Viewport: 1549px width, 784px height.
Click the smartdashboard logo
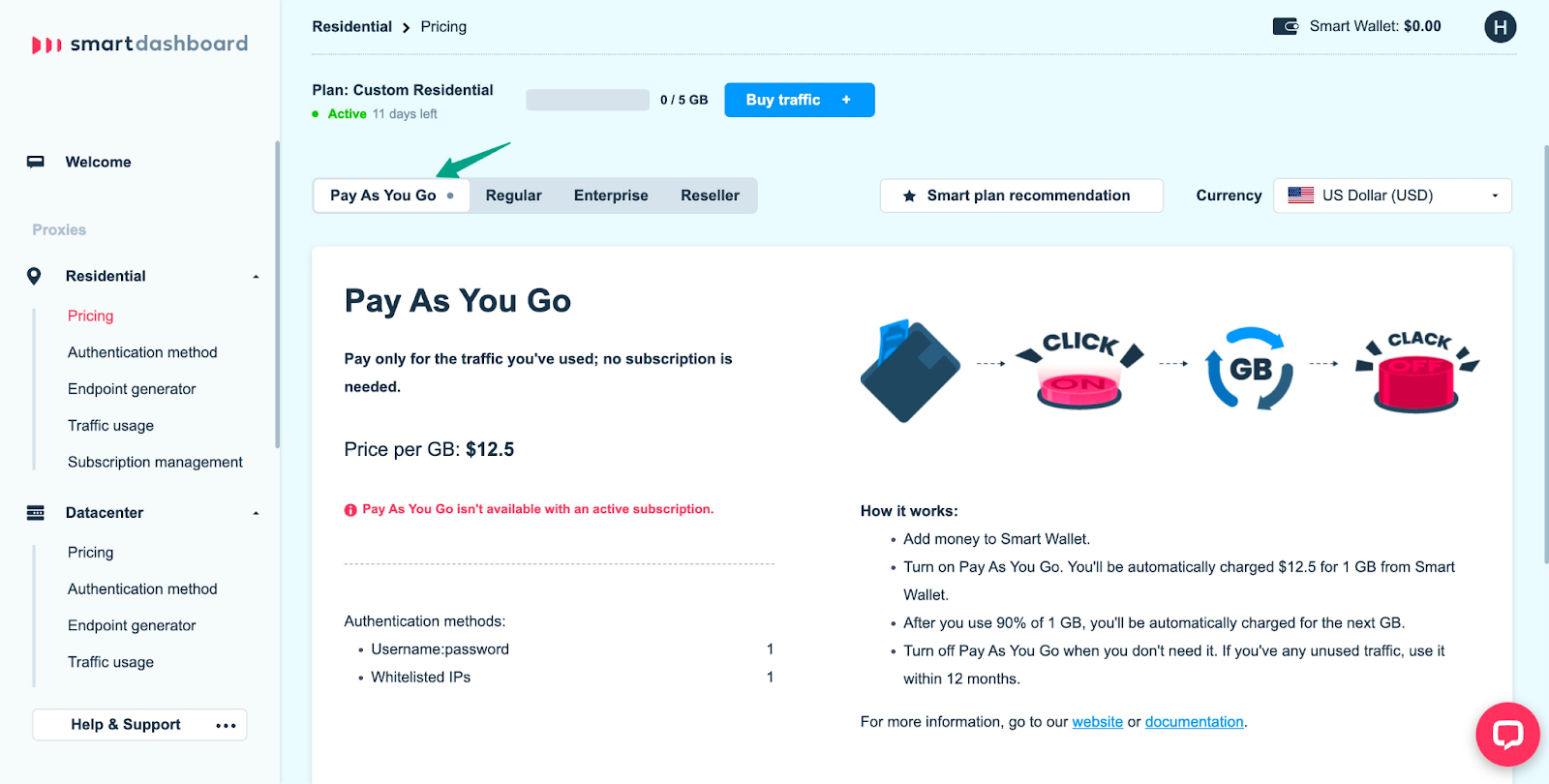point(140,44)
